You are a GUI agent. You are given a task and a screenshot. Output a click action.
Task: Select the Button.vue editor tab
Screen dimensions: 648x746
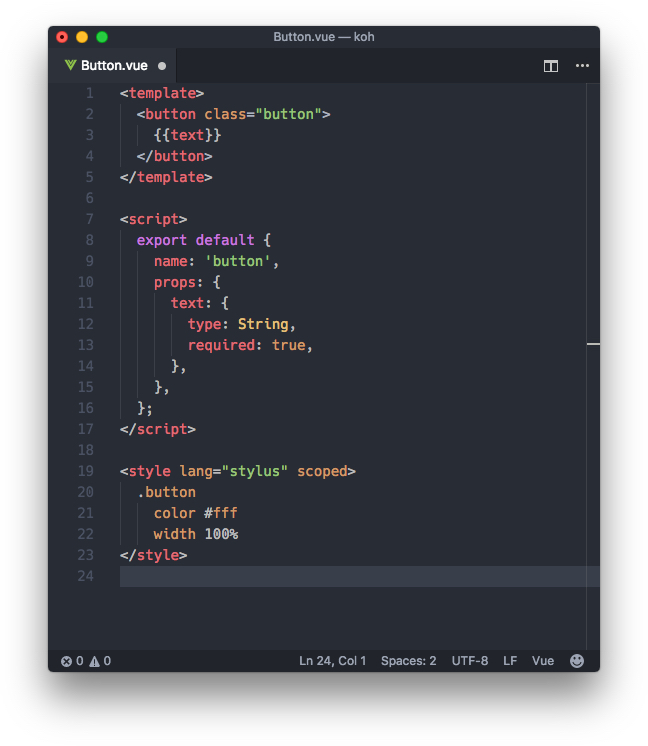[x=112, y=66]
